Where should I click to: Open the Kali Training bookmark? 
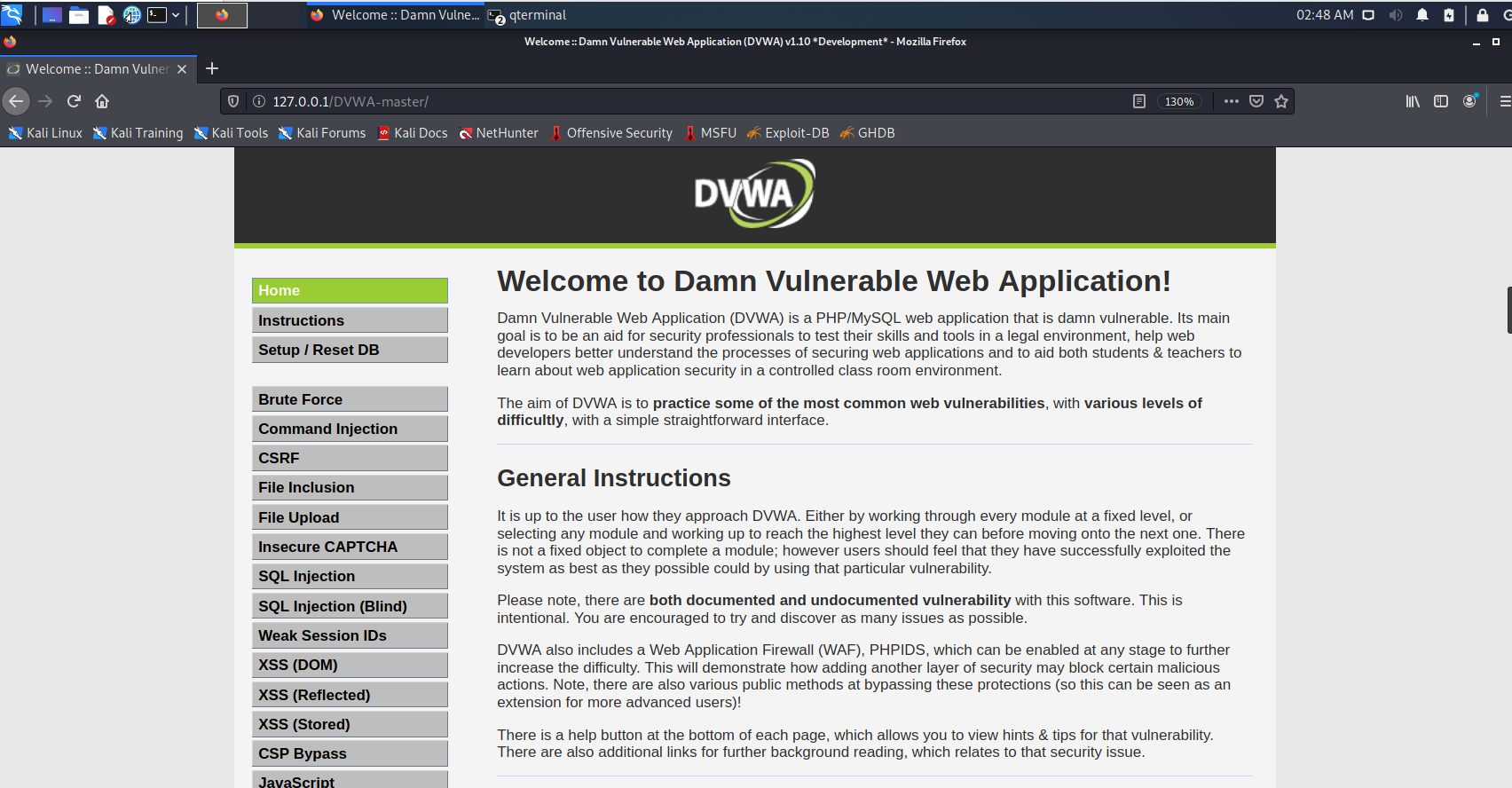(x=138, y=133)
